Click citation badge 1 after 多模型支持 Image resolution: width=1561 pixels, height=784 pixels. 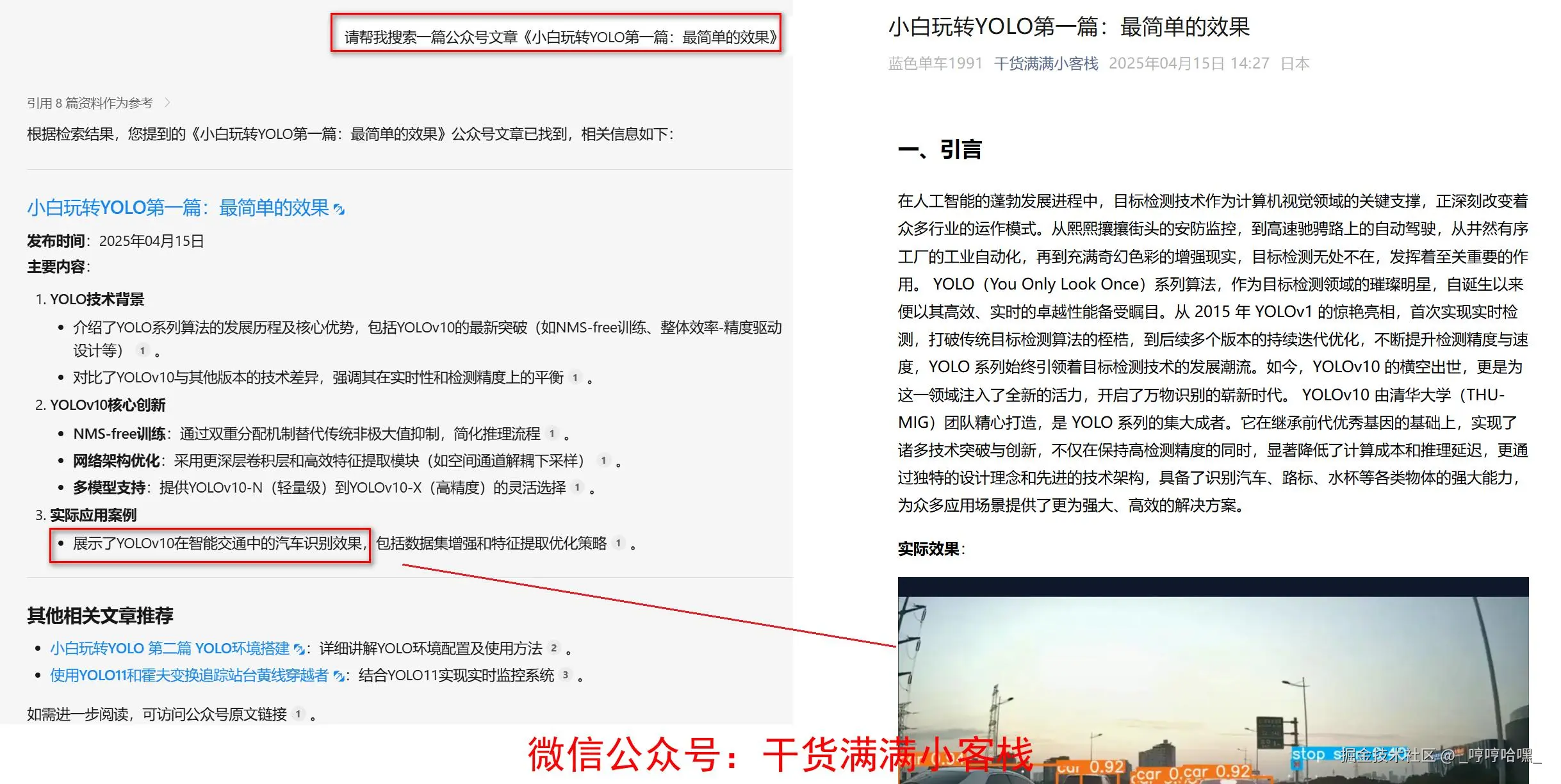tap(577, 487)
